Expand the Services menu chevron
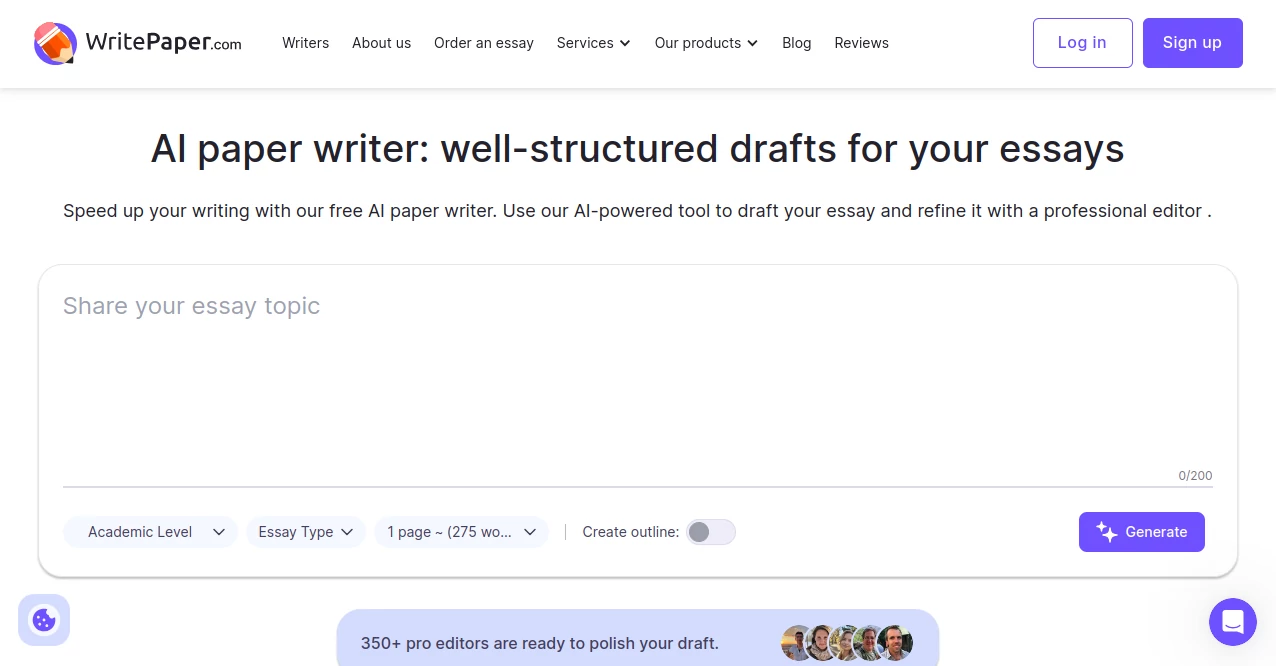 (624, 43)
